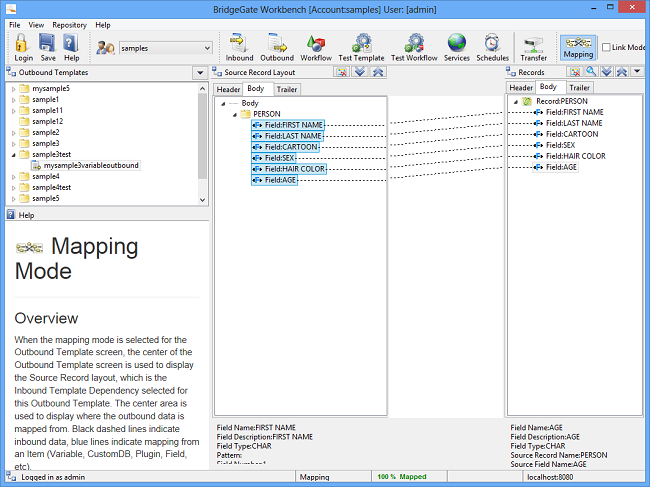The image size is (650, 487).
Task: Select the sample5 folder
Action: pyautogui.click(x=40, y=199)
